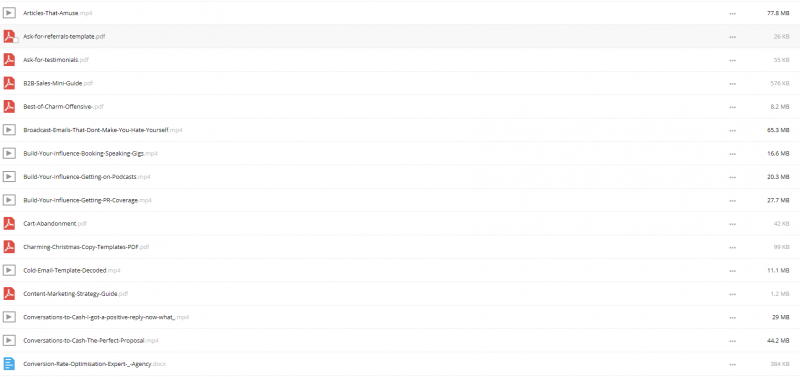The height and width of the screenshot is (377, 800).
Task: Click the 77.8 MB size of Articles-That-Amuse
Action: point(778,13)
